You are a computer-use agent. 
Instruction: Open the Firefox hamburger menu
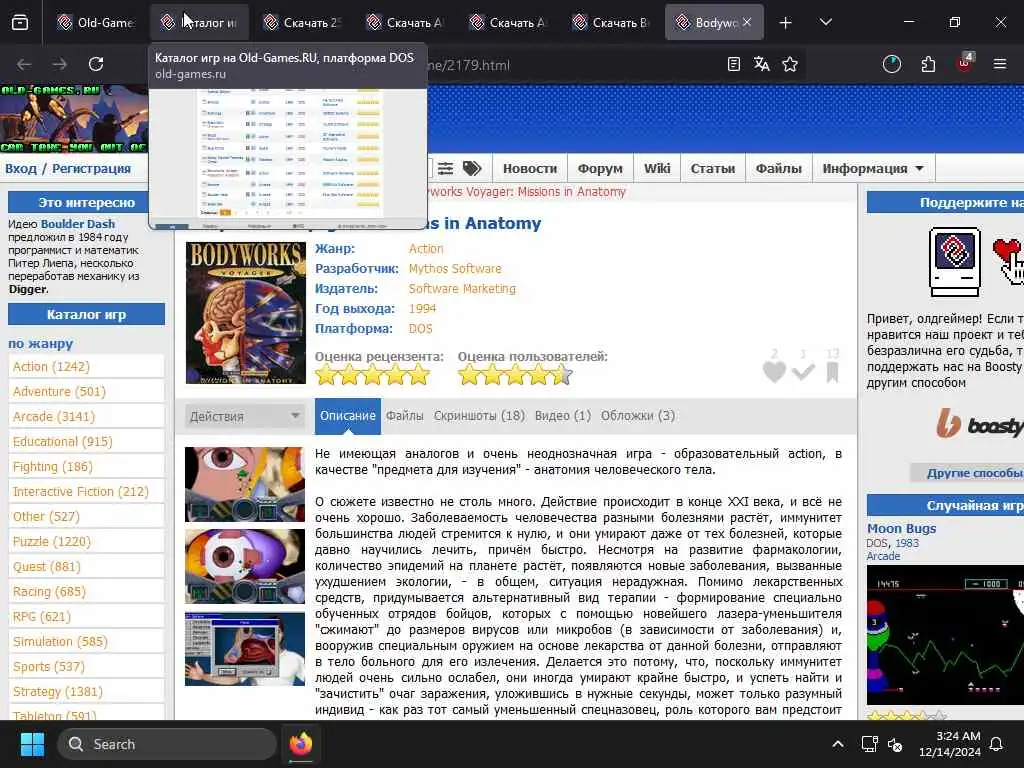[1000, 64]
